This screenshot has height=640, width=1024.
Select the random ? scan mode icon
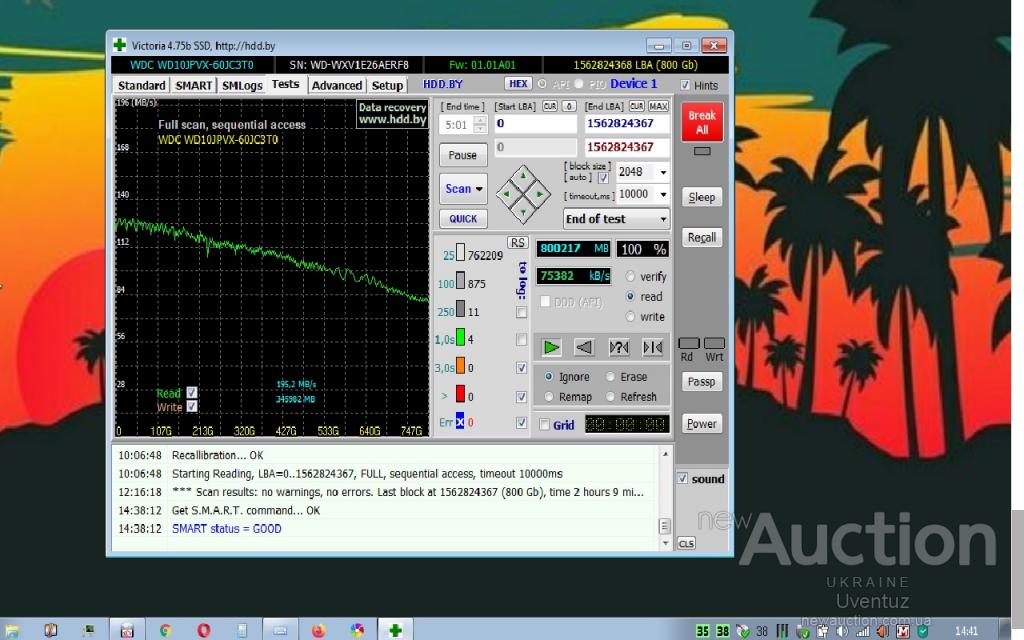[618, 347]
